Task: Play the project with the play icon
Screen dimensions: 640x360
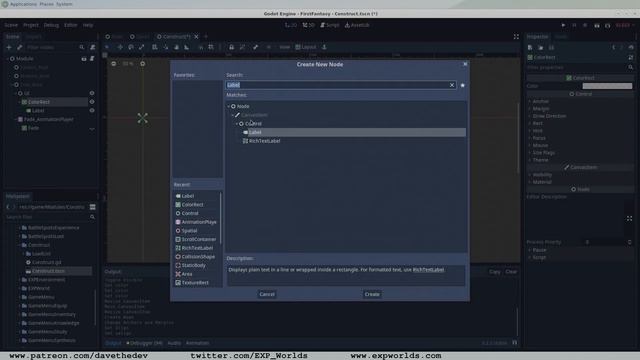Action: click(x=563, y=25)
